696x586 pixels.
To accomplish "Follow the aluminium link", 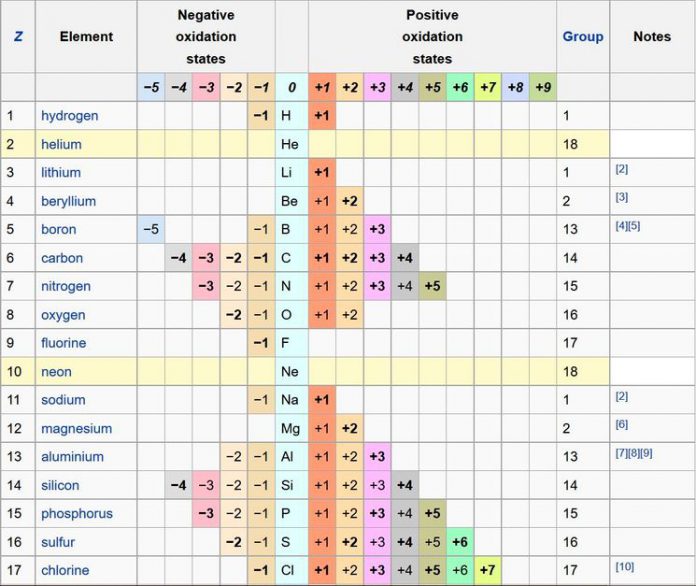I will [72, 457].
